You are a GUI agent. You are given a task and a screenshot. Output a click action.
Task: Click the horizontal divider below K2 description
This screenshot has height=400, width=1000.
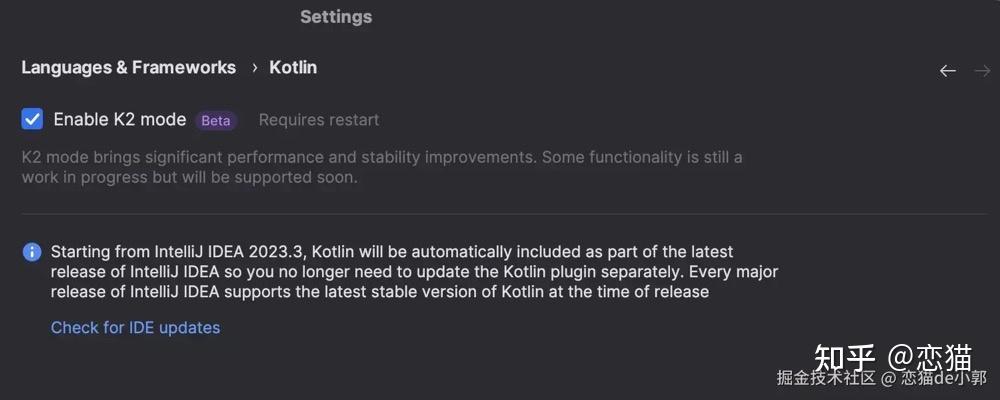(500, 213)
